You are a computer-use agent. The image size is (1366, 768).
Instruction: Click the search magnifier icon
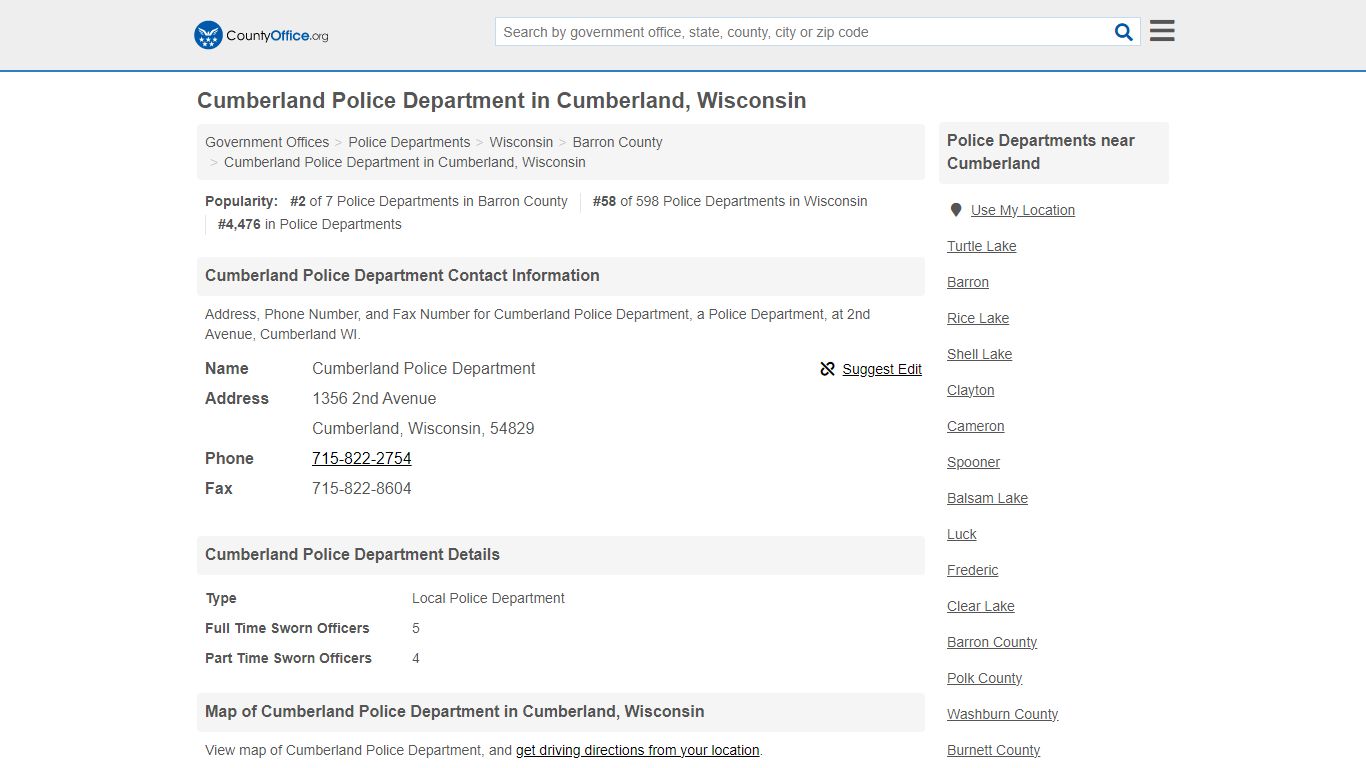[1124, 32]
